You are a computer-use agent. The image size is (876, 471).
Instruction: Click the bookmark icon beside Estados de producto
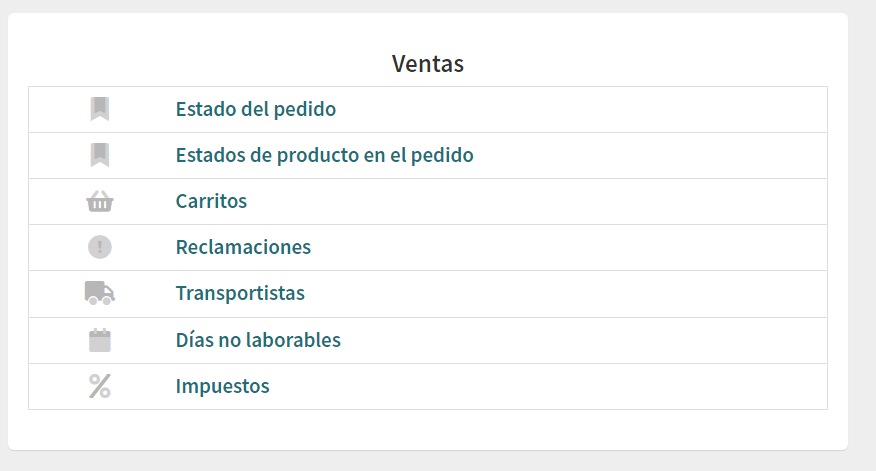(x=99, y=155)
